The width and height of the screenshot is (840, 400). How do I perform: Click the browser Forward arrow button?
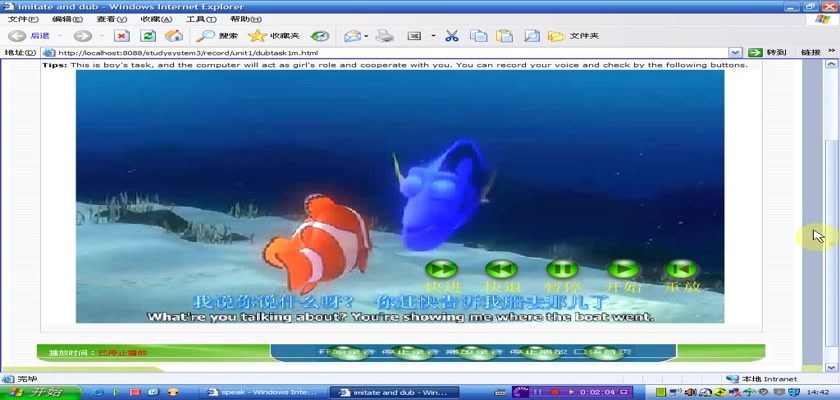click(x=83, y=36)
